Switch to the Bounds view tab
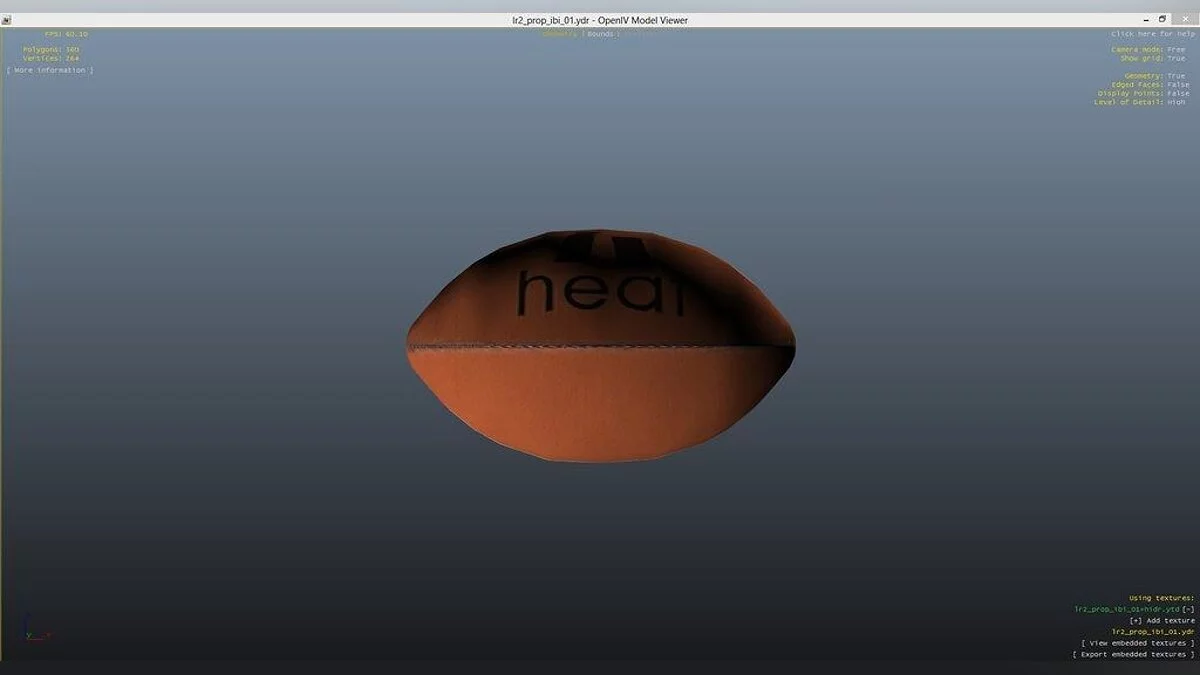Screen dimensions: 1200x675 point(600,34)
